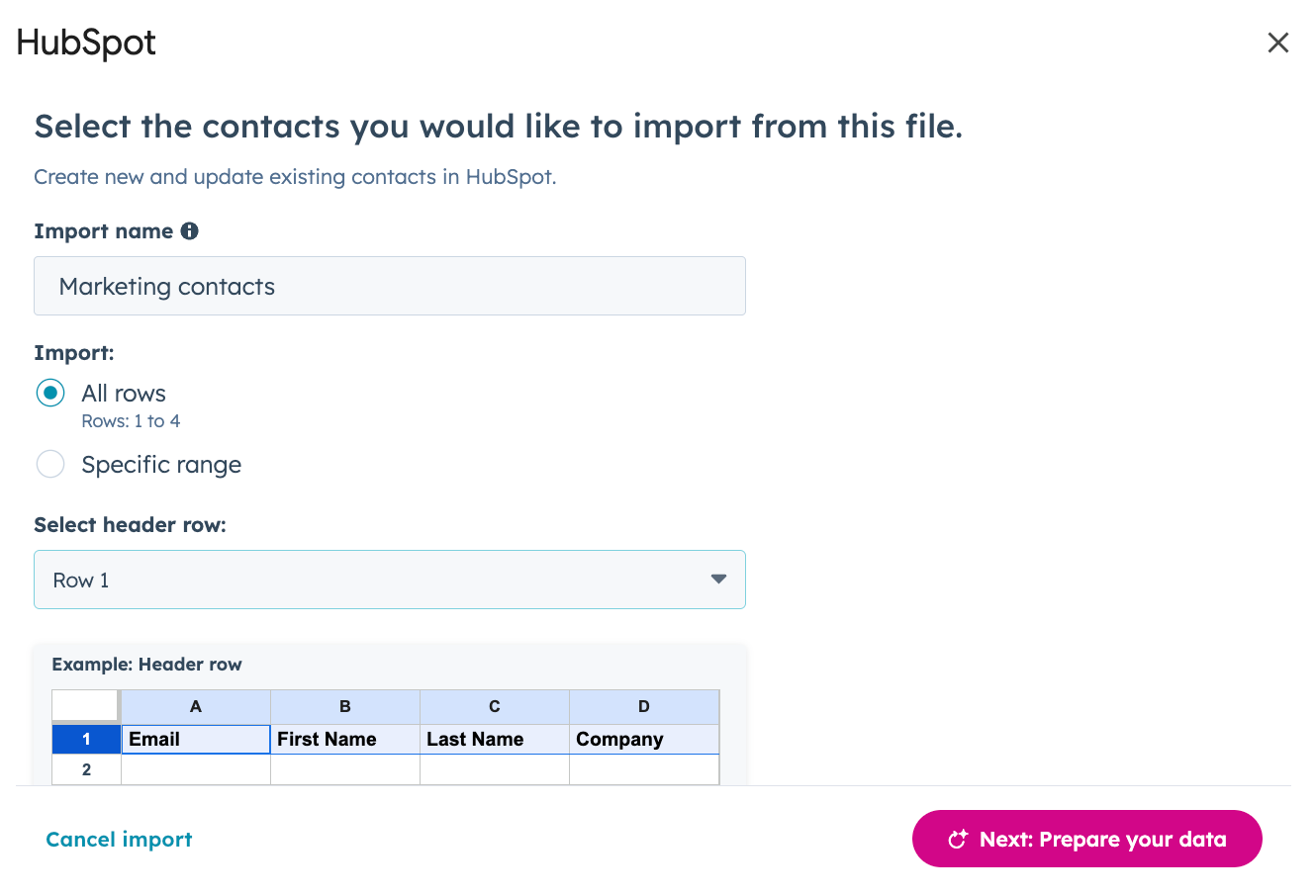Click the X to close the import dialog
The width and height of the screenshot is (1316, 896).
[1278, 43]
